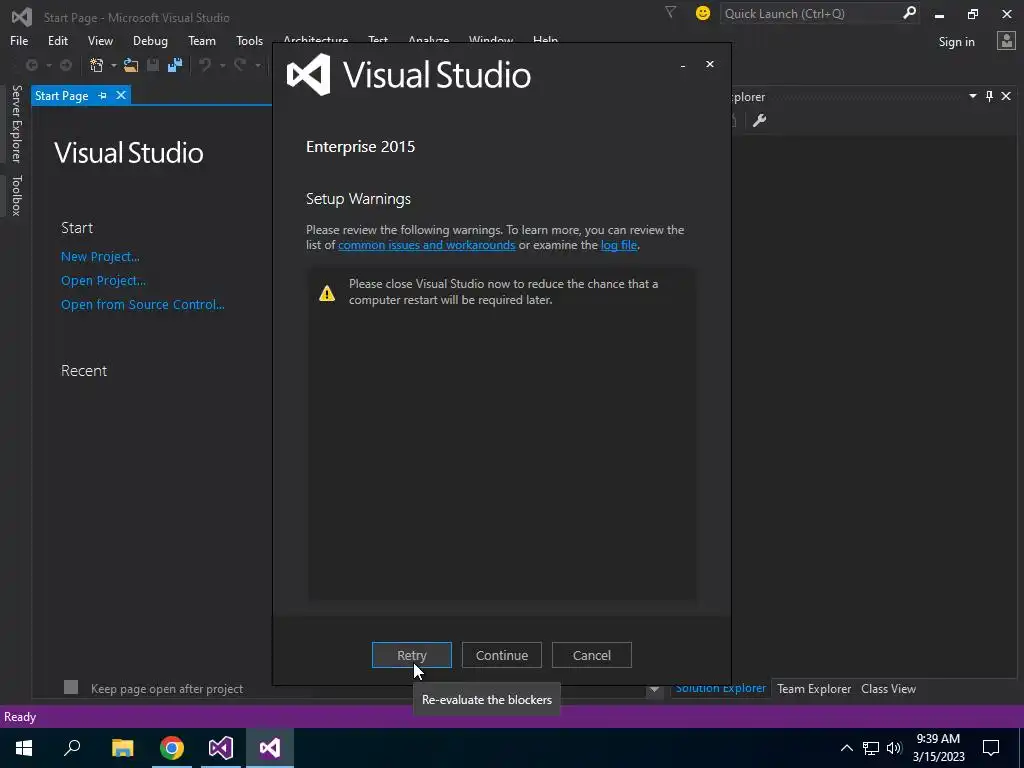The height and width of the screenshot is (768, 1024).
Task: Click the Redo toolbar icon
Action: point(240,65)
